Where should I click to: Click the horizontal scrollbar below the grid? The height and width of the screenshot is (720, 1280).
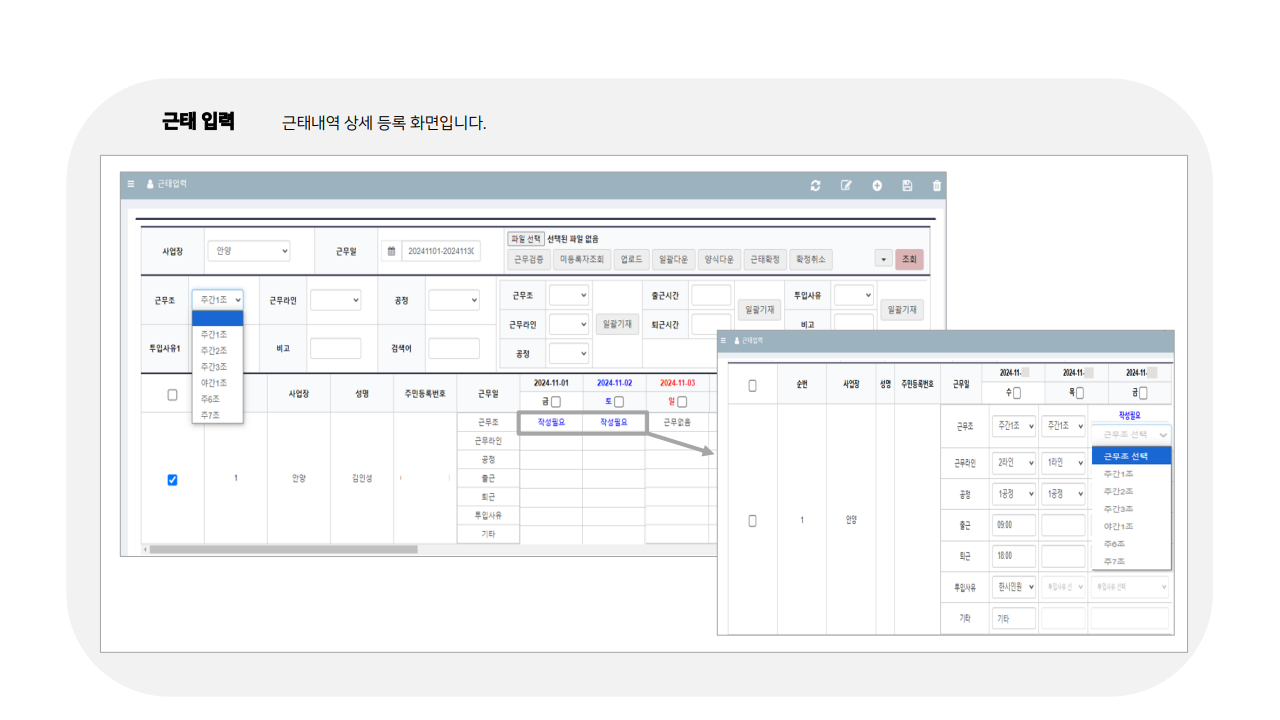pyautogui.click(x=280, y=548)
